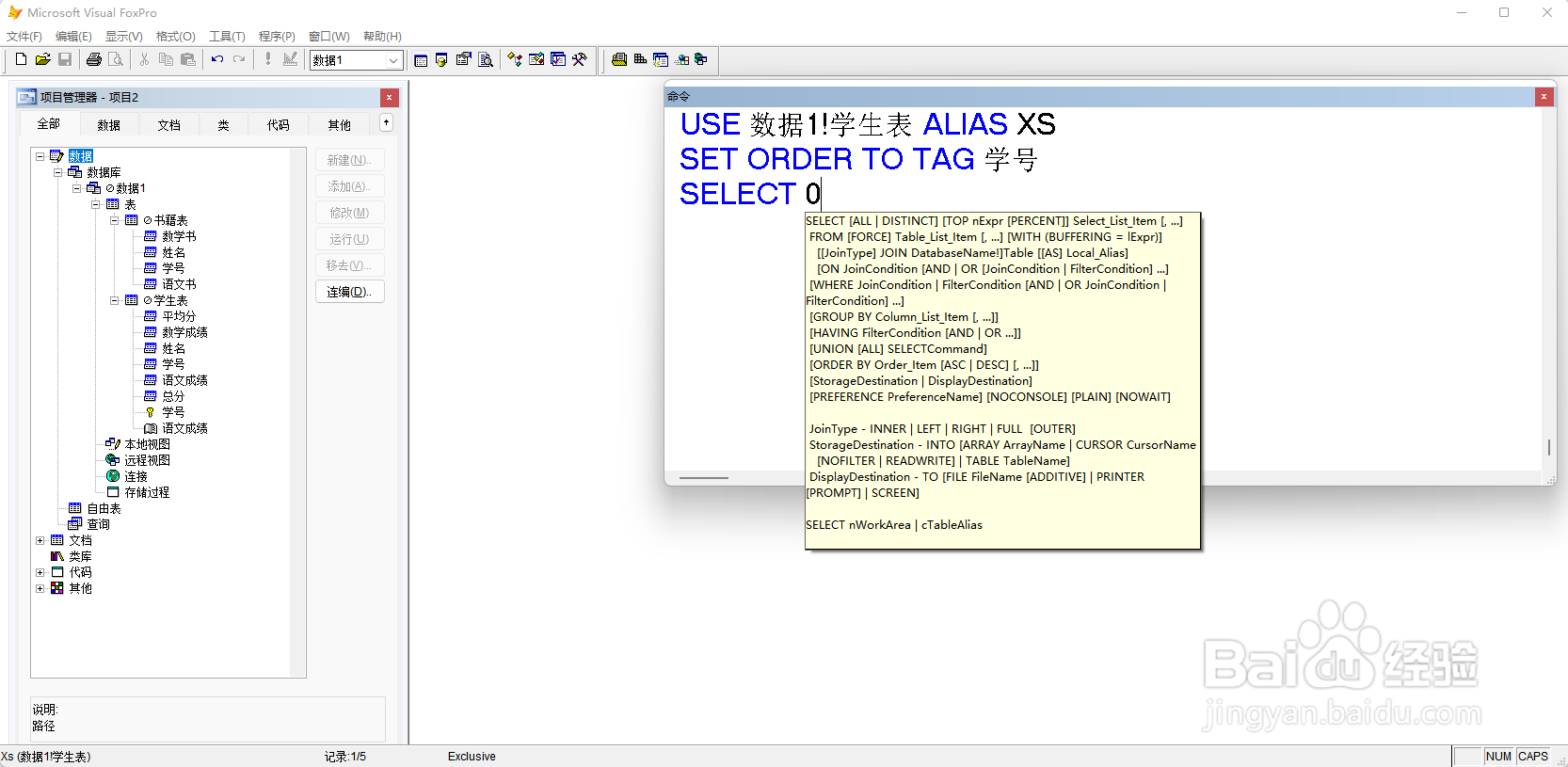Select the 存储过程 tree item
This screenshot has height=767, width=1568.
coord(148,492)
